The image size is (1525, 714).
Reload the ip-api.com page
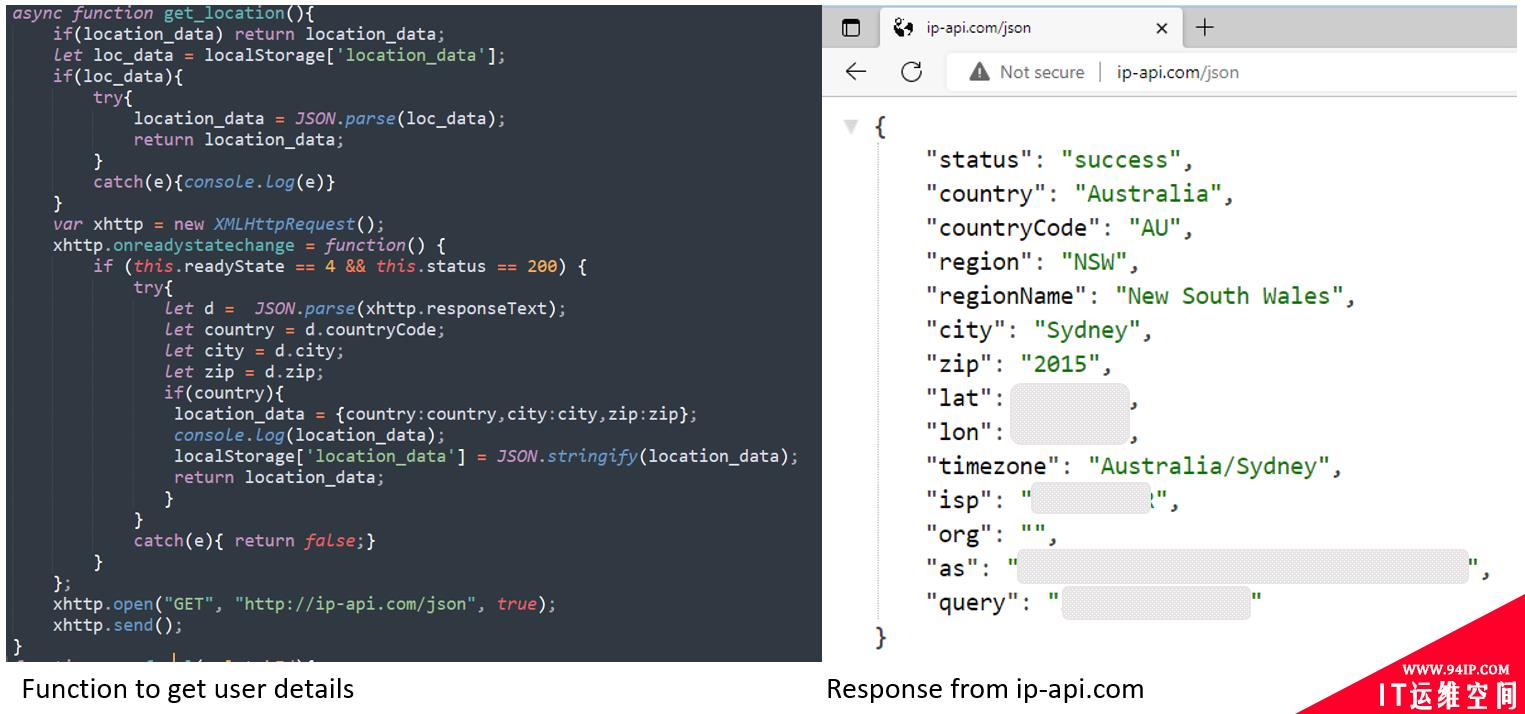point(911,72)
